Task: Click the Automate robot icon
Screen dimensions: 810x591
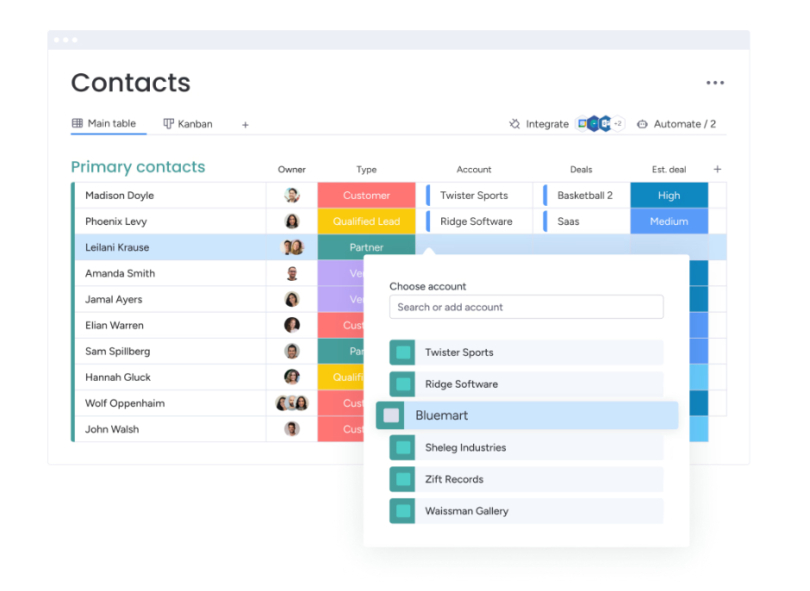Action: pyautogui.click(x=641, y=124)
